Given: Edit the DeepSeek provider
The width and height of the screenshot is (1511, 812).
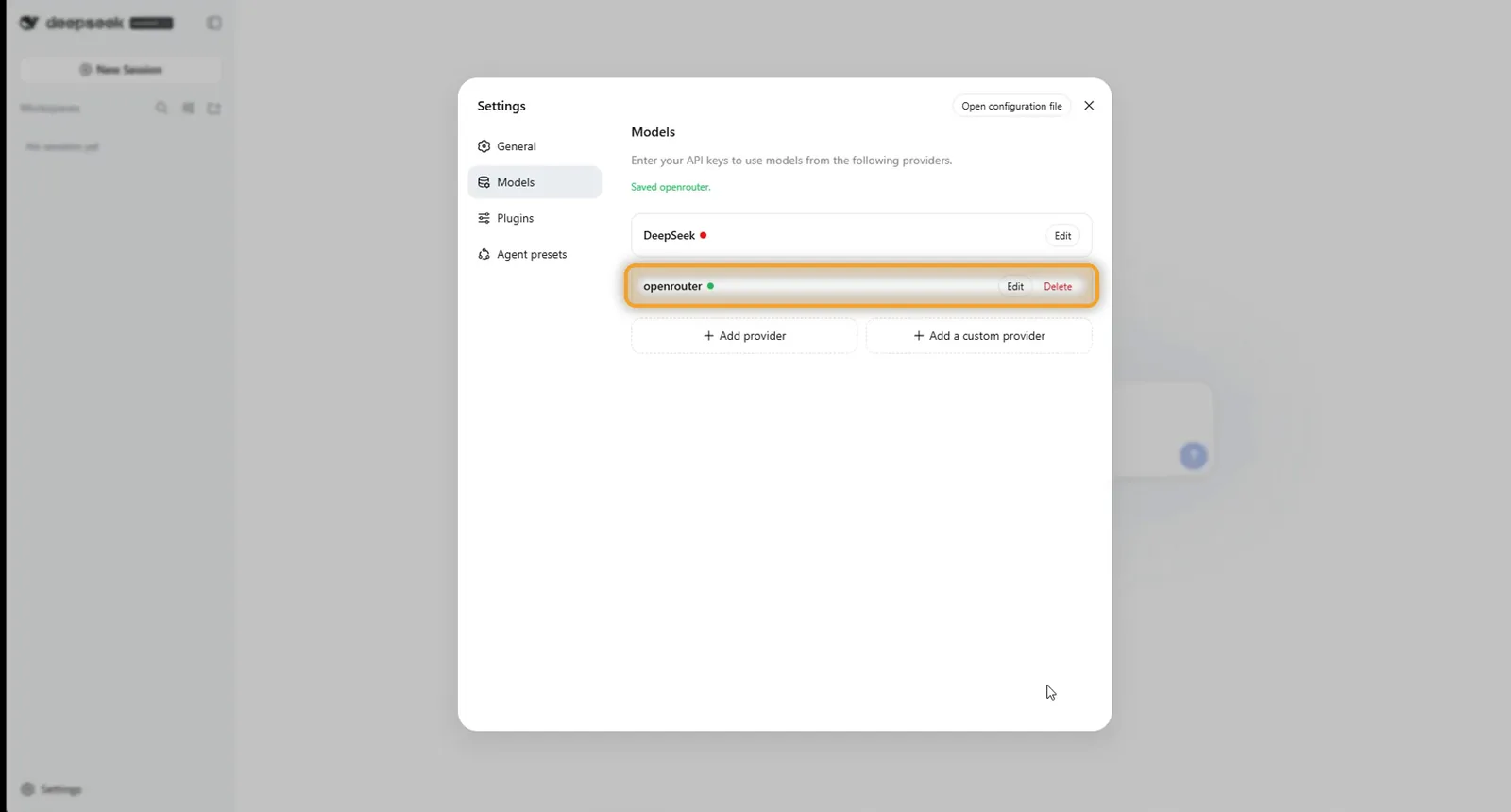Looking at the screenshot, I should coord(1062,236).
